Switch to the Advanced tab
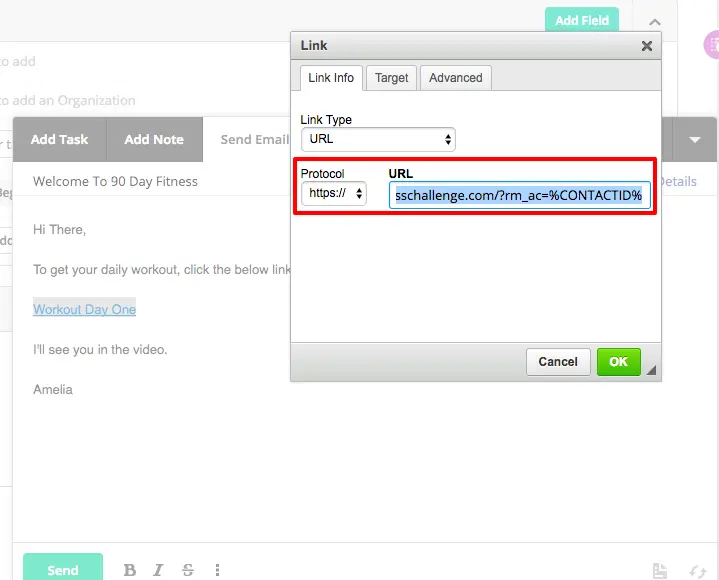This screenshot has height=580, width=719. [456, 78]
